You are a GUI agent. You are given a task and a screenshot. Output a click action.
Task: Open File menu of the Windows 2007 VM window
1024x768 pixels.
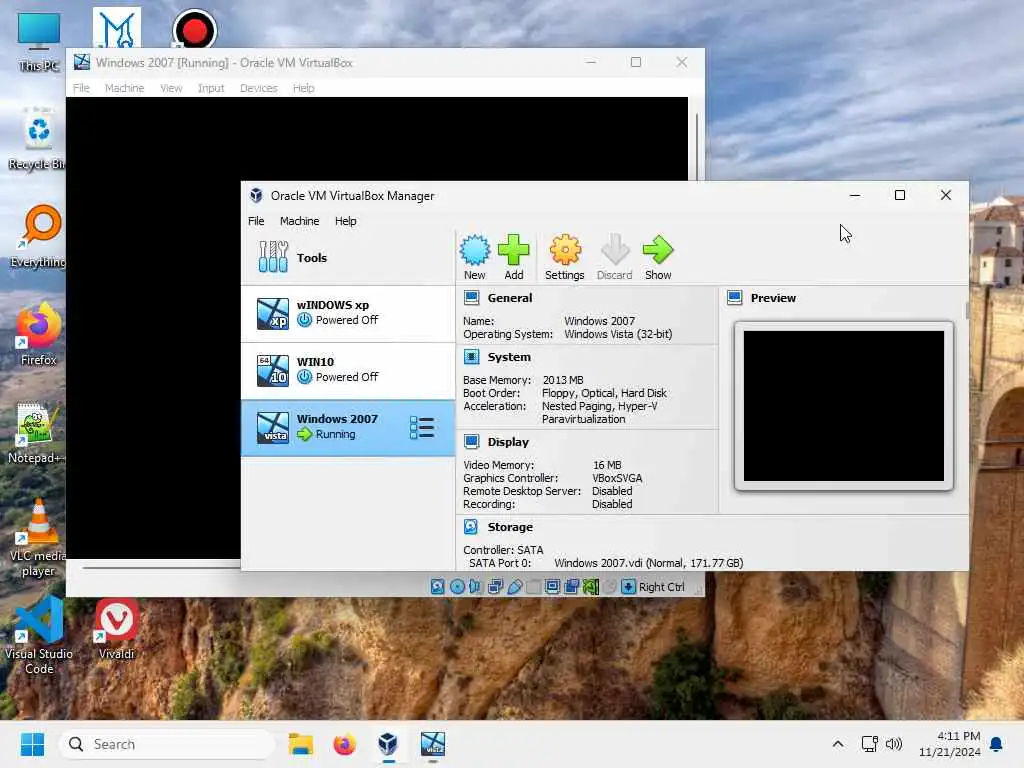point(81,88)
